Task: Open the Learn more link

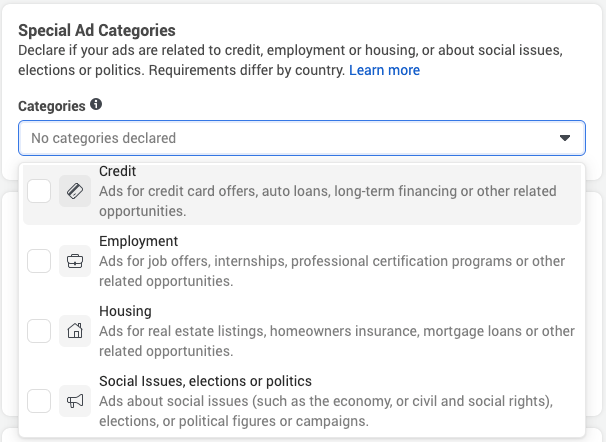Action: coord(384,70)
